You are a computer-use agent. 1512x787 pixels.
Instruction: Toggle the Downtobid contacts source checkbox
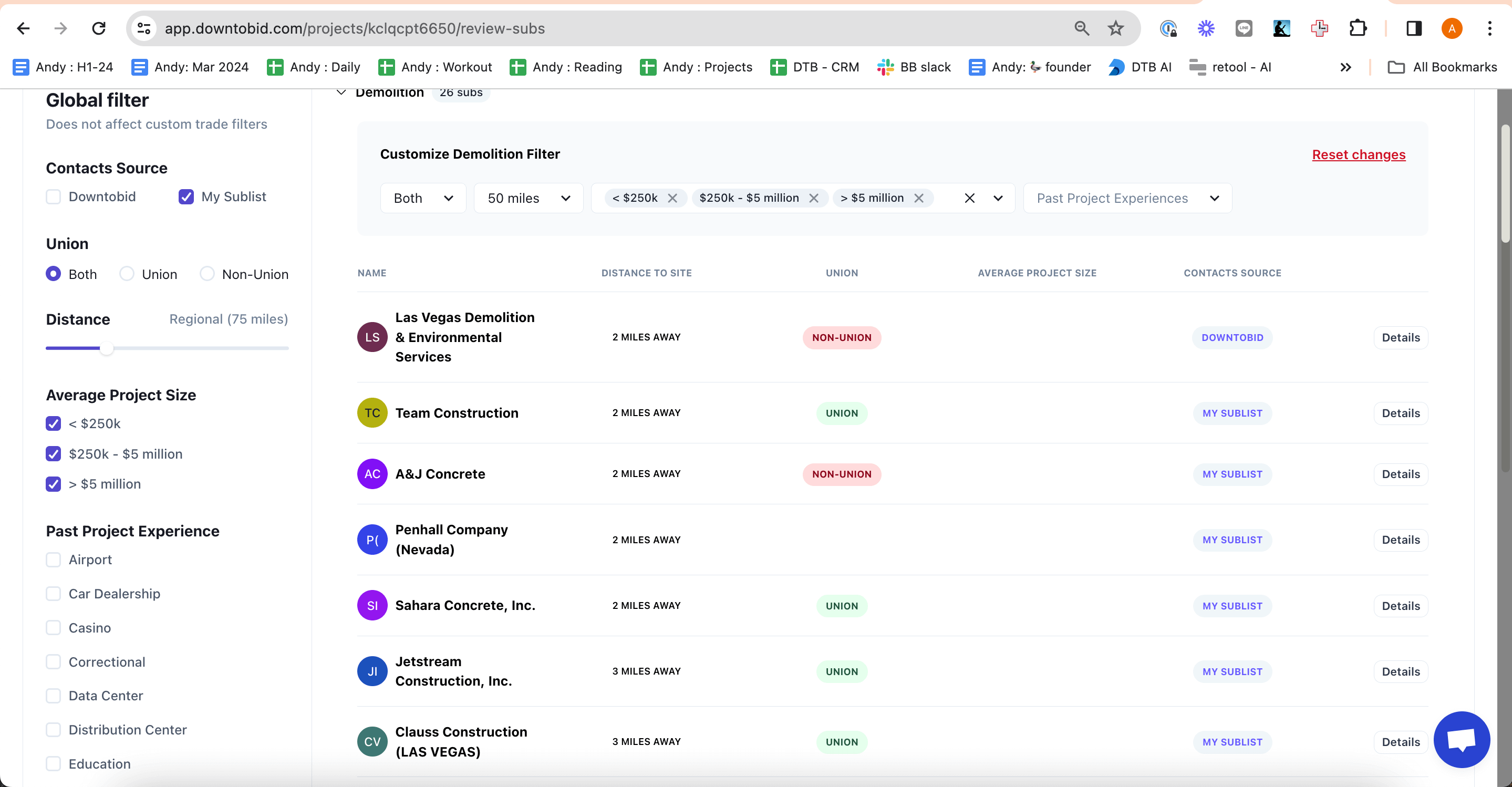(53, 197)
